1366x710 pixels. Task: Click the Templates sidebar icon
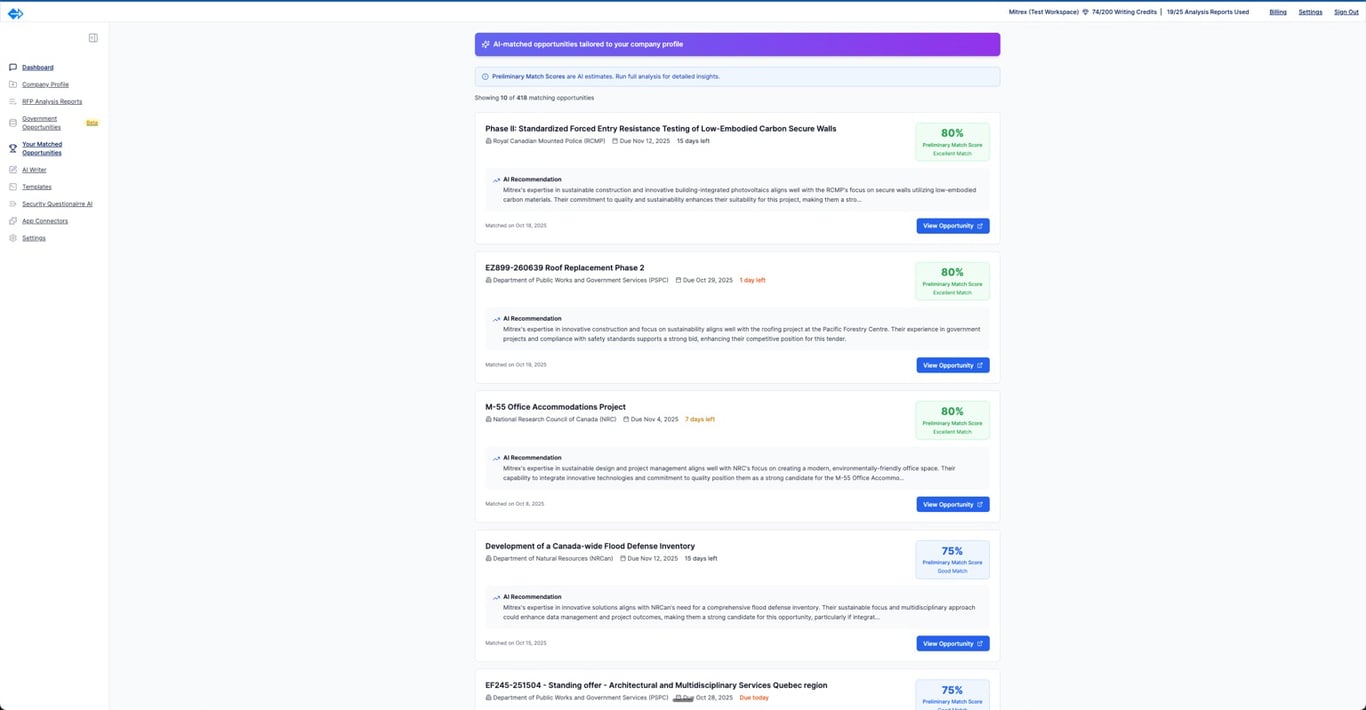pyautogui.click(x=13, y=187)
